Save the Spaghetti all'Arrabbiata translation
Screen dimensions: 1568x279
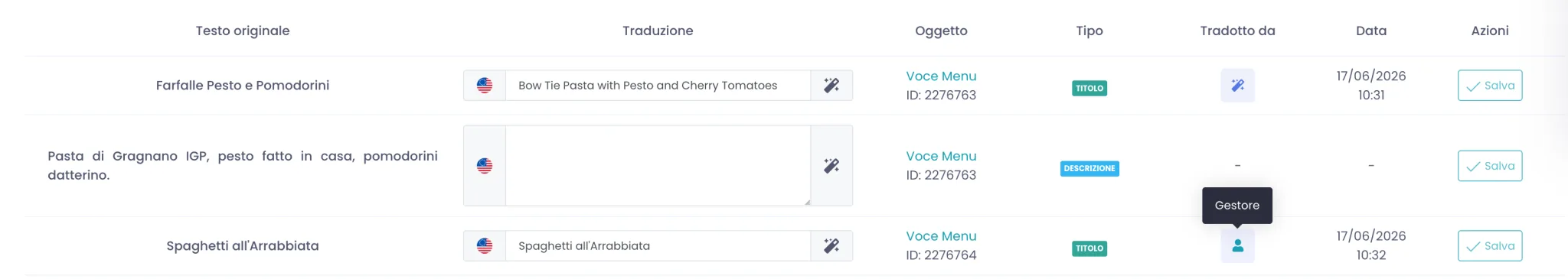pyautogui.click(x=1490, y=246)
